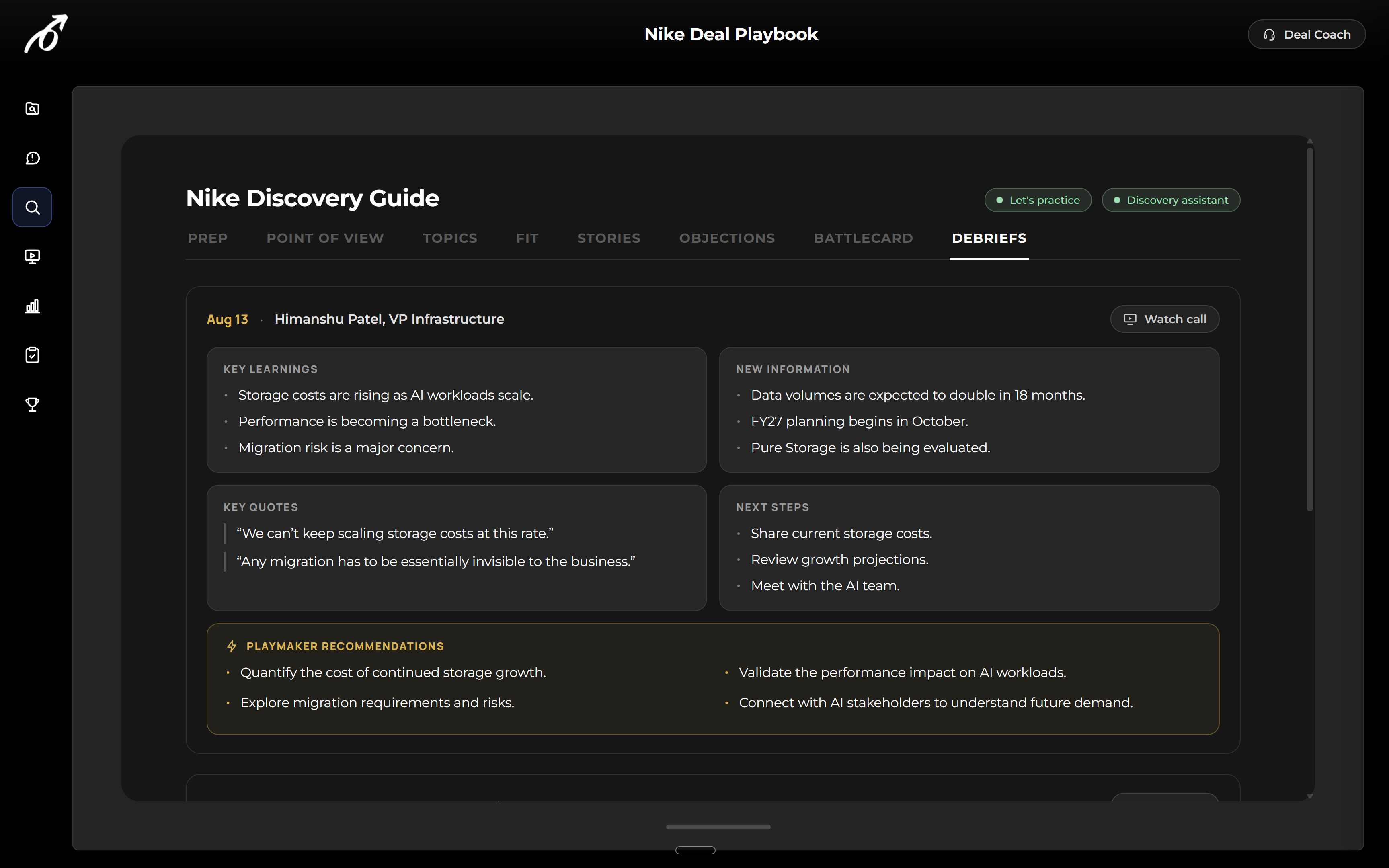Click the Aug 13 date label
The image size is (1389, 868).
click(x=227, y=319)
